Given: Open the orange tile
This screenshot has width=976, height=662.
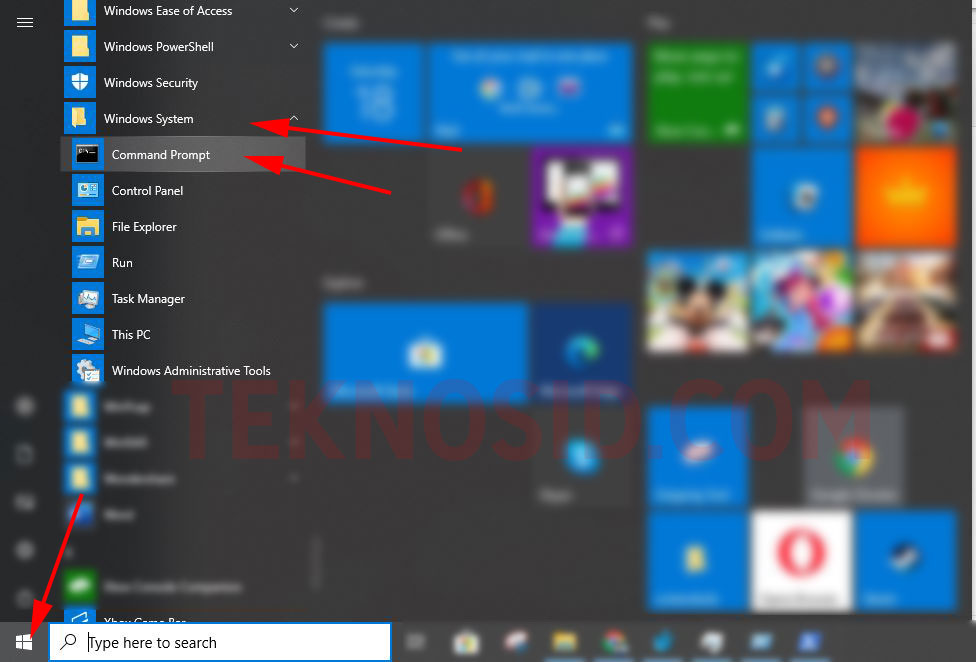Looking at the screenshot, I should pos(906,197).
